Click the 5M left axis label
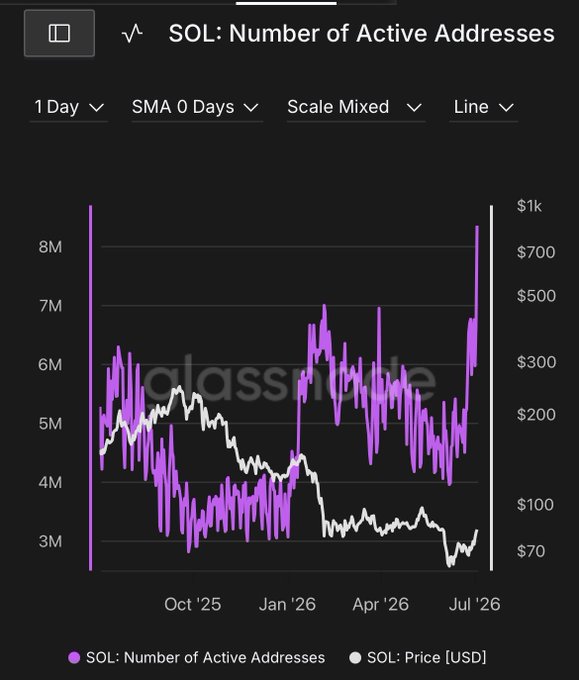The height and width of the screenshot is (680, 579). pyautogui.click(x=50, y=423)
